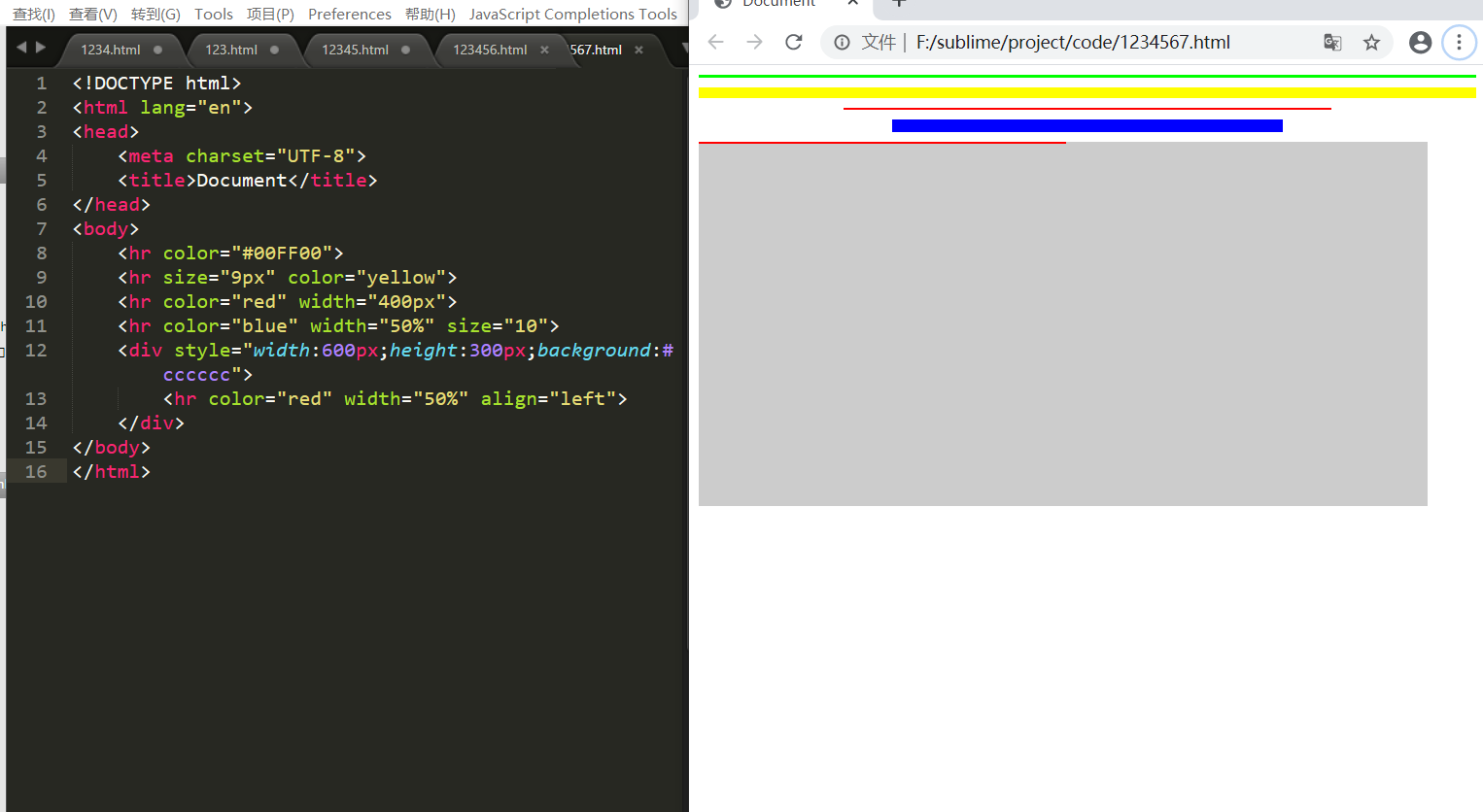This screenshot has height=812, width=1483.
Task: Select the active 567.html tab
Action: pyautogui.click(x=597, y=50)
